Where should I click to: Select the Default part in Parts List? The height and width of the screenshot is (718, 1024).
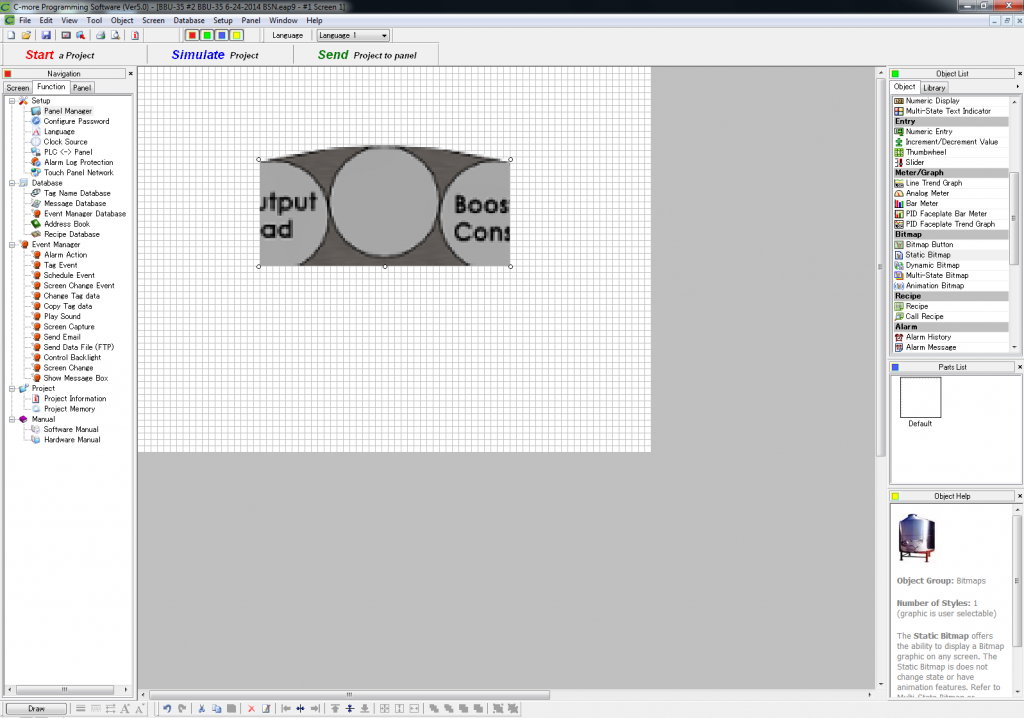(918, 397)
